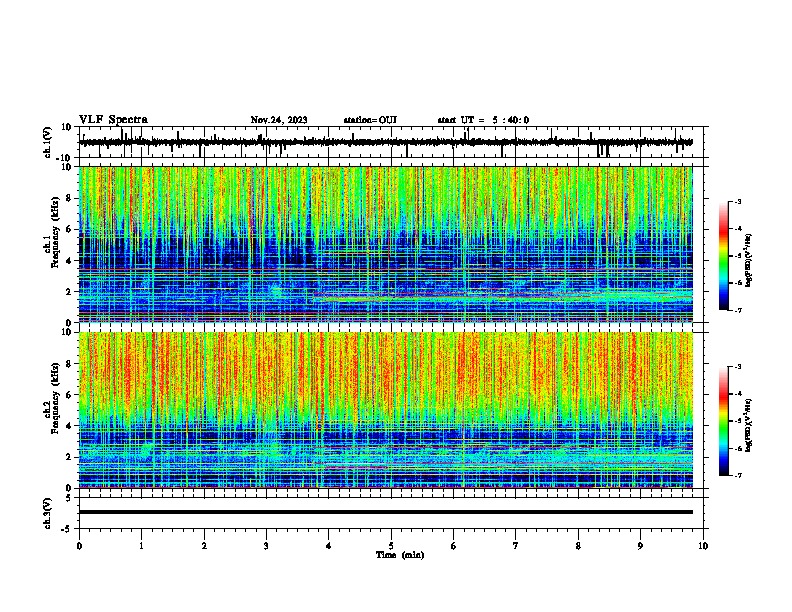Click the ch.2 spectrogram panel
792x612 pixels.
click(x=385, y=410)
